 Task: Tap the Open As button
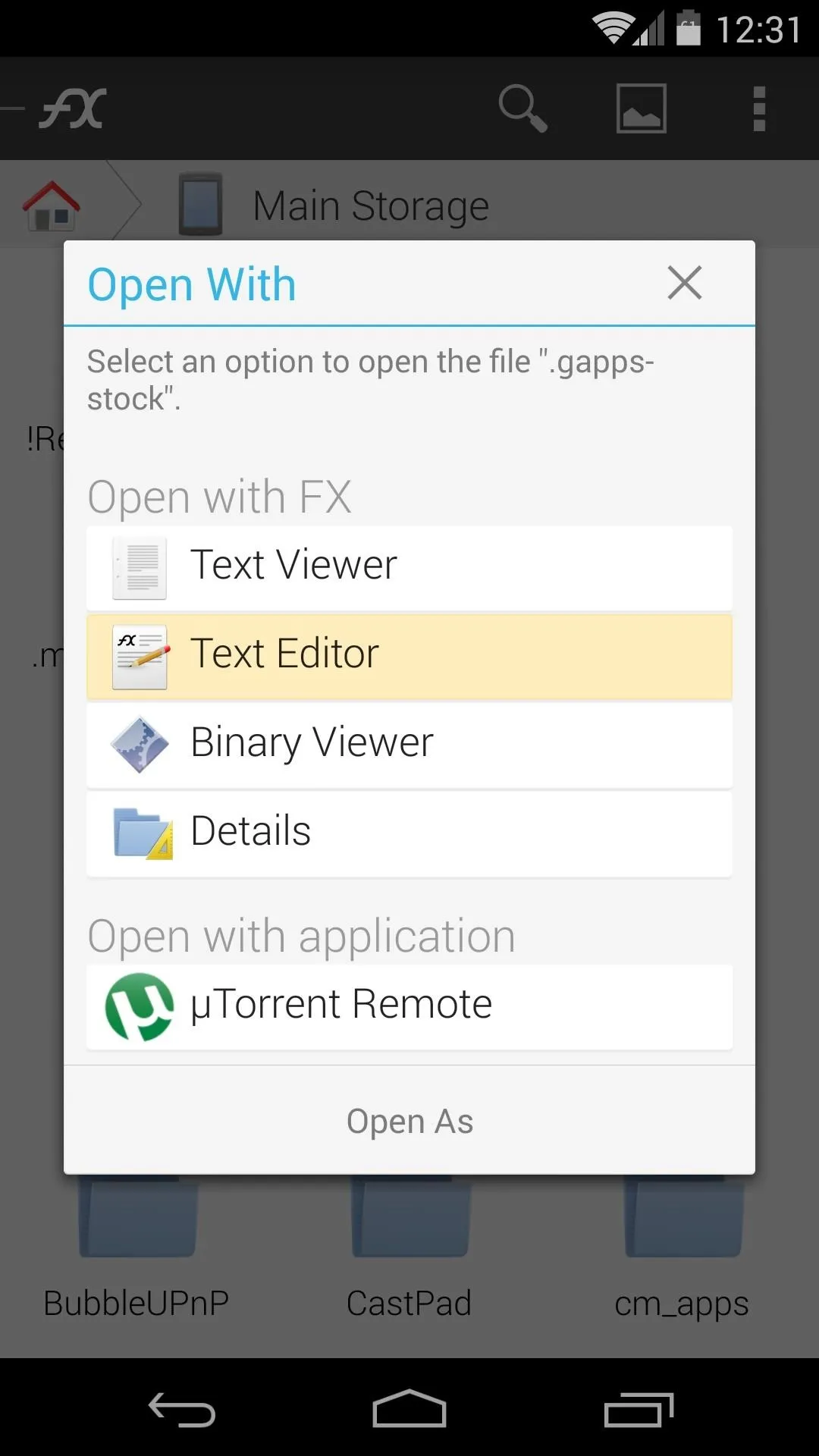(409, 1121)
